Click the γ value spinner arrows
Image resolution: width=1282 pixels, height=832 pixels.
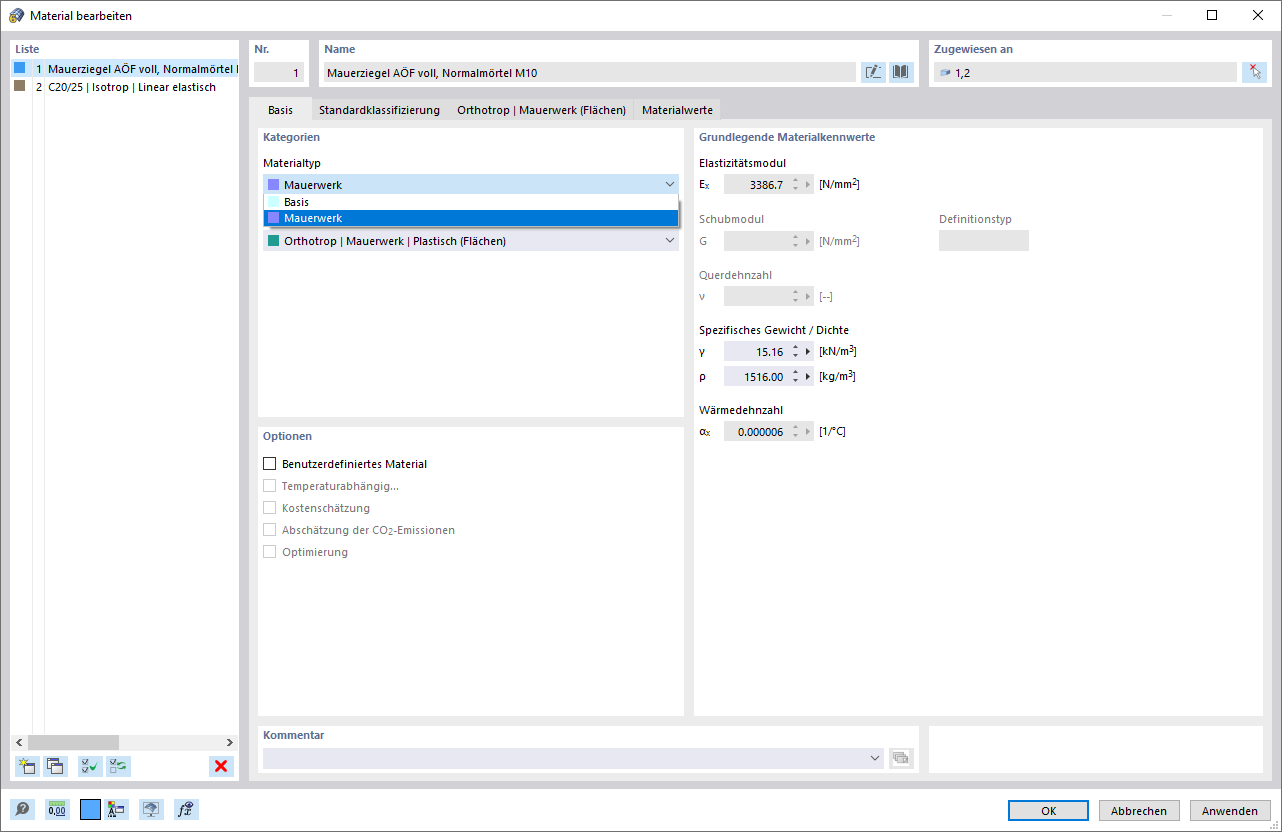795,352
